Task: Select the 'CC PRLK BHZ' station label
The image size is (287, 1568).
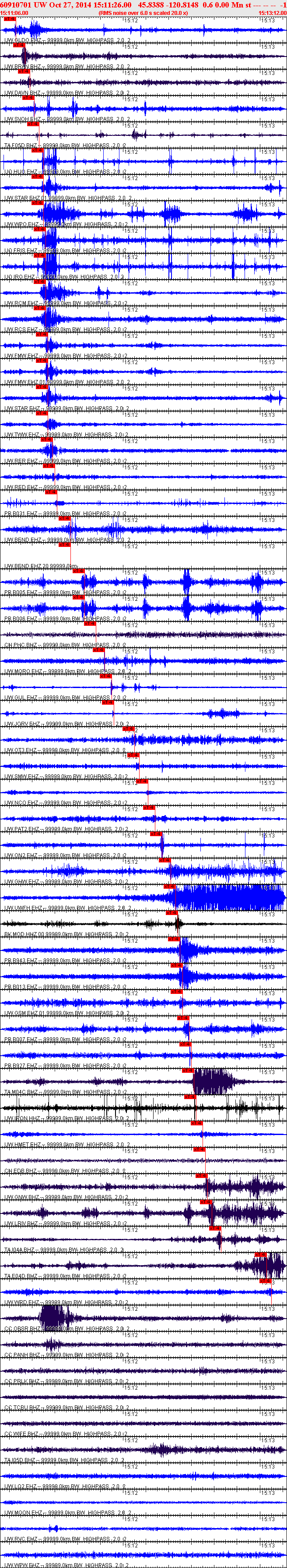Action: click(22, 1381)
